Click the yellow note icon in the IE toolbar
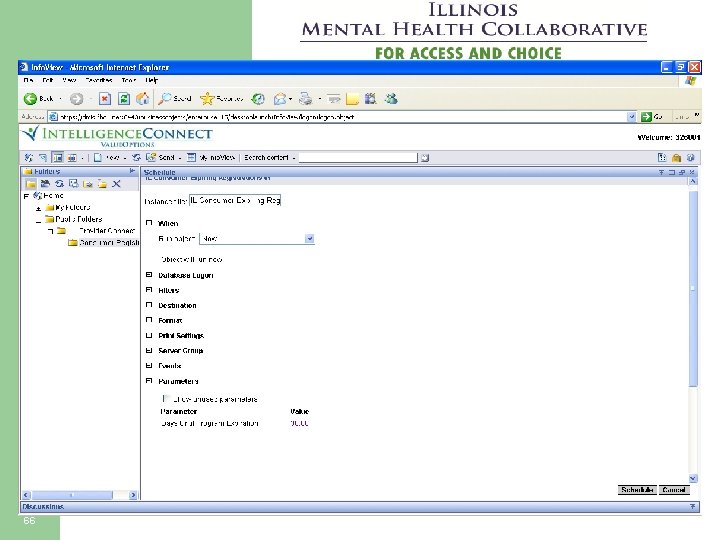The height and width of the screenshot is (540, 720). coord(352,99)
